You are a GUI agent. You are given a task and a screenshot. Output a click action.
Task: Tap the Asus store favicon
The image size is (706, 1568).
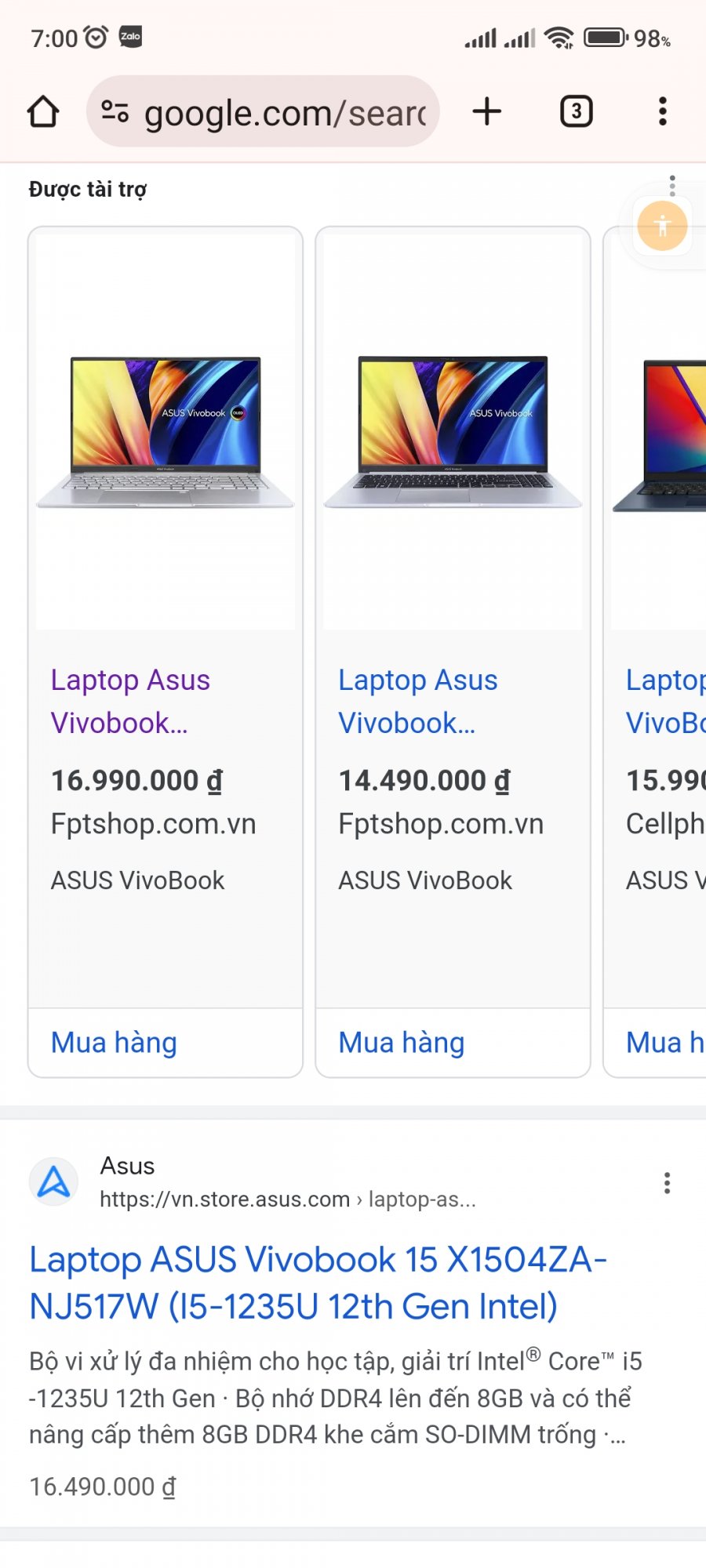(x=54, y=1182)
